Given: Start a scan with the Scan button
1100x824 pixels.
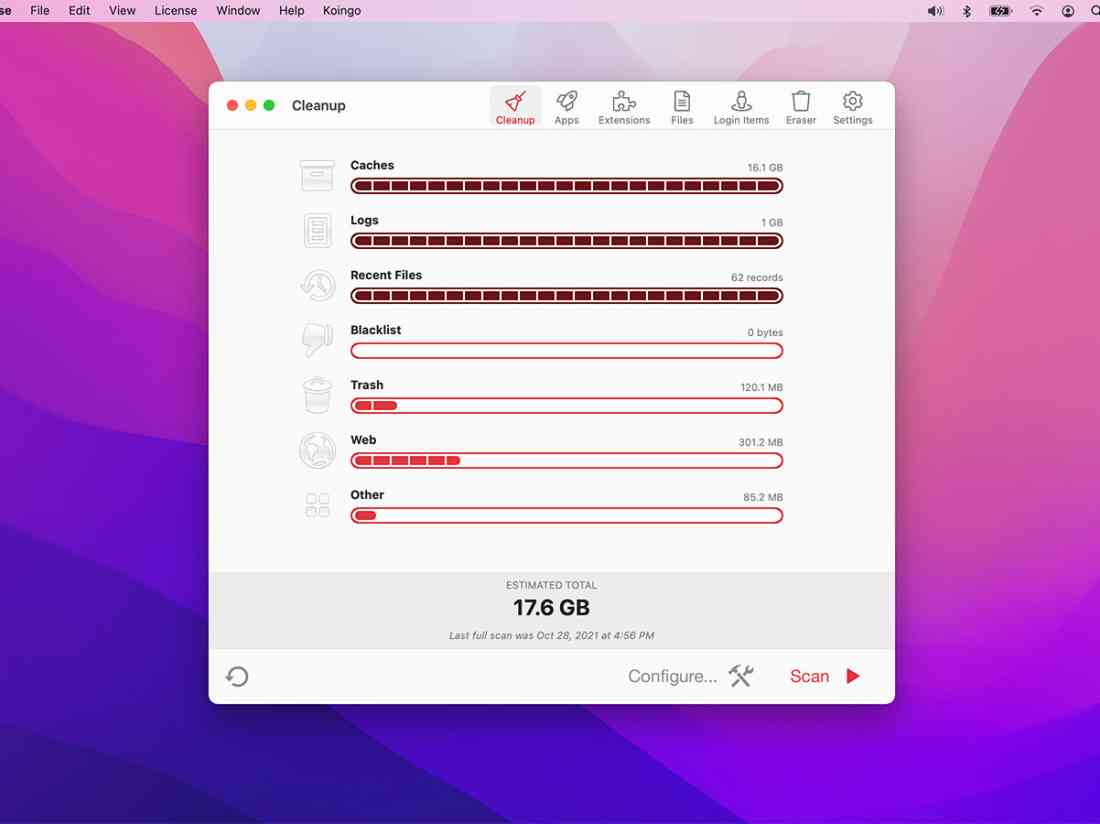Looking at the screenshot, I should pos(810,676).
